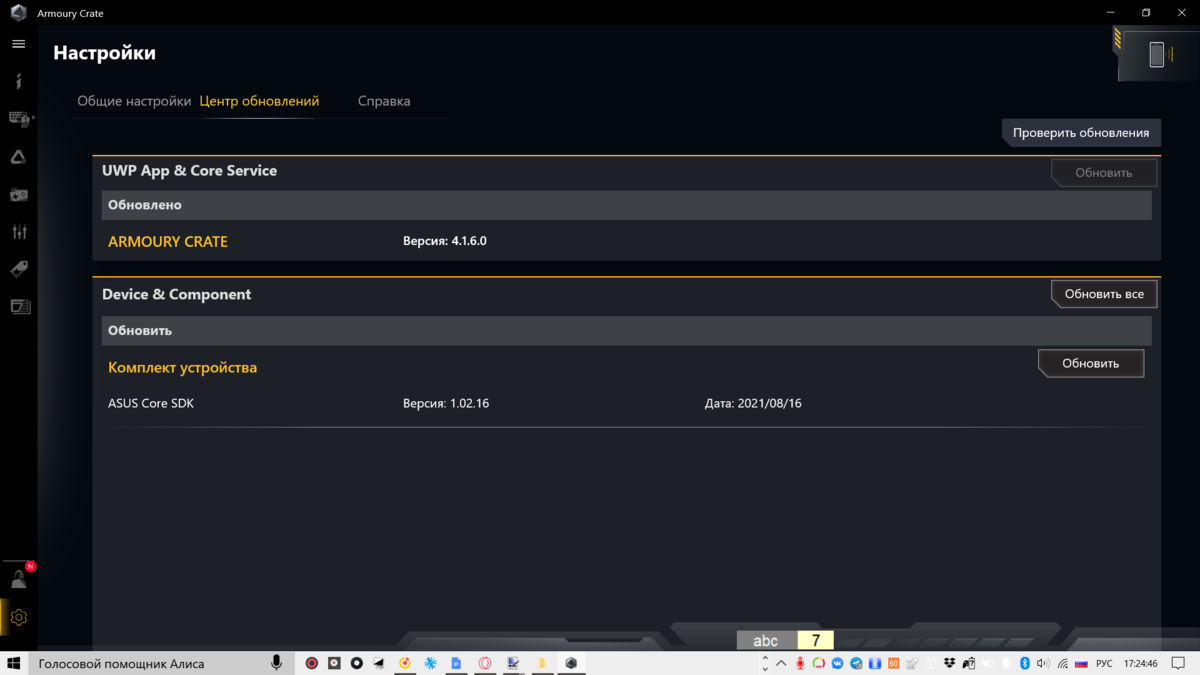Image resolution: width=1200 pixels, height=675 pixels.
Task: Click speaker volume tray icon
Action: pos(1043,663)
